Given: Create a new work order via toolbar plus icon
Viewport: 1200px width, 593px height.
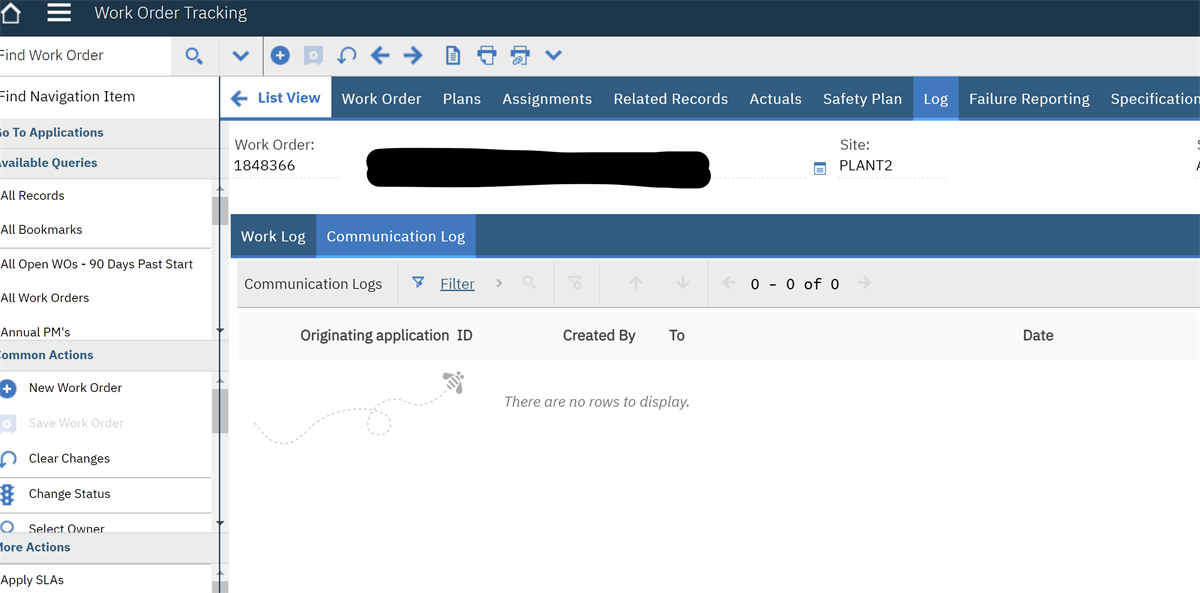Looking at the screenshot, I should (280, 55).
